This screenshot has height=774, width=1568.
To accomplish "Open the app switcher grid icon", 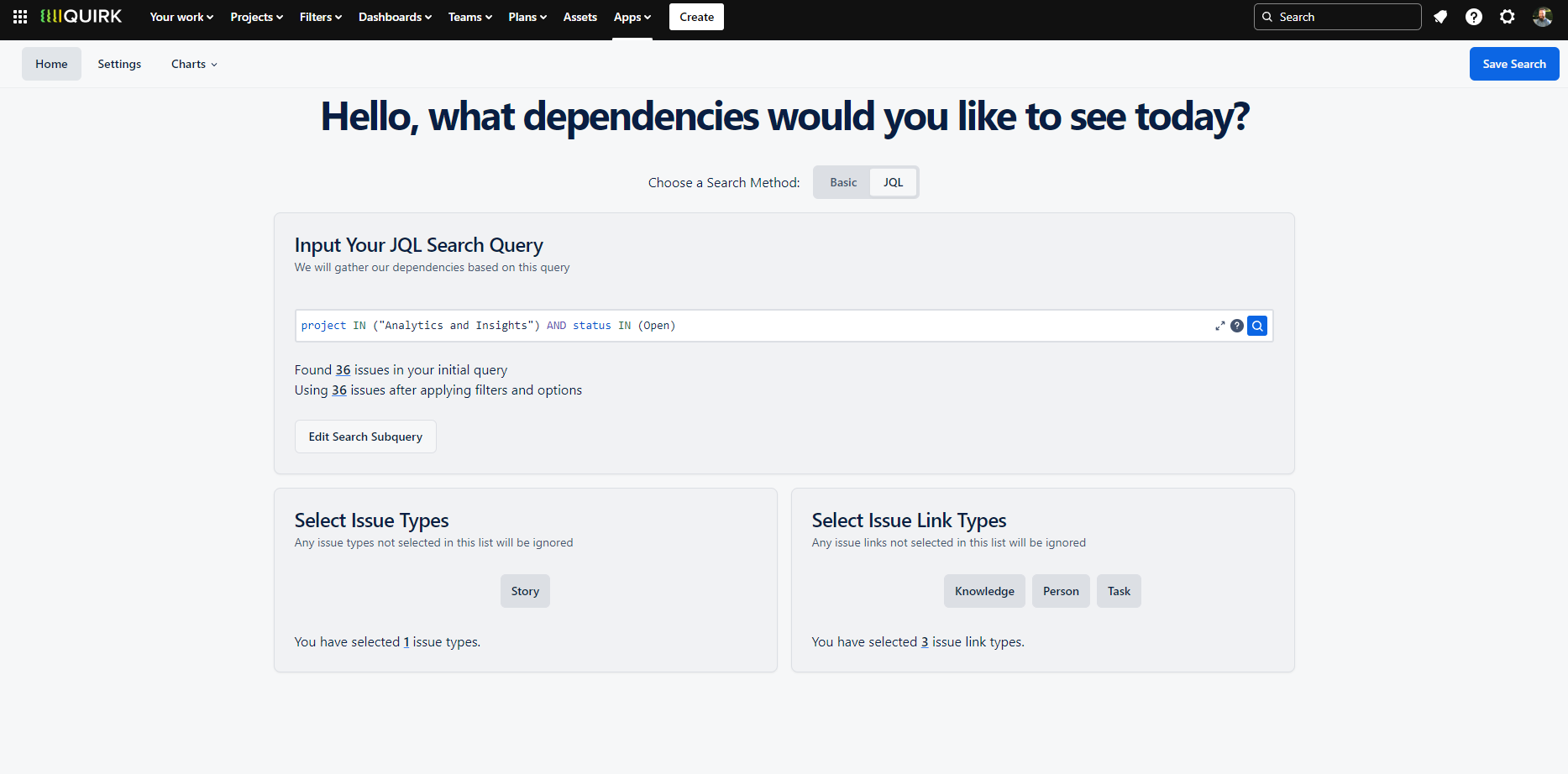I will [20, 17].
